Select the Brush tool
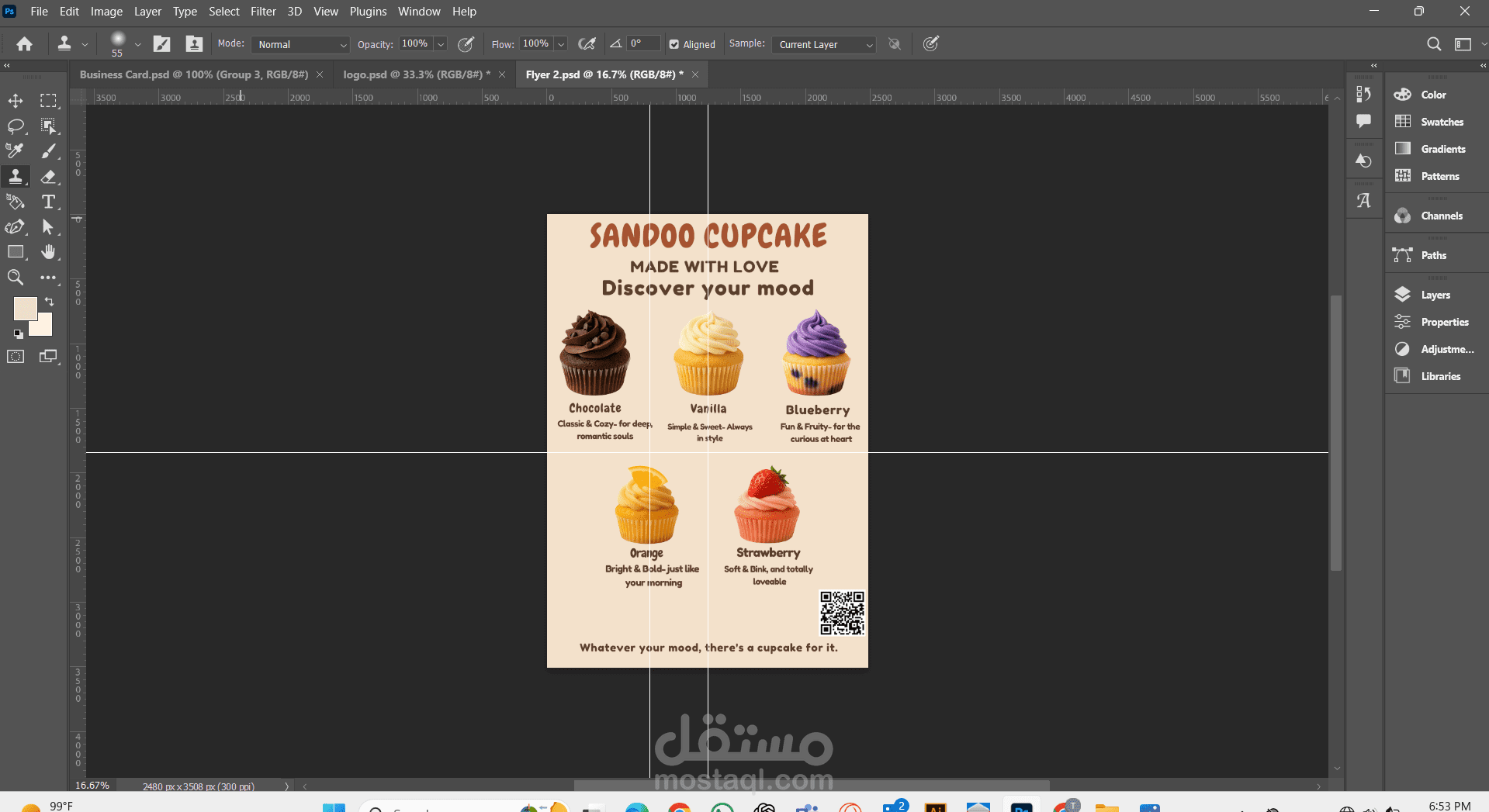The width and height of the screenshot is (1489, 812). pos(49,151)
